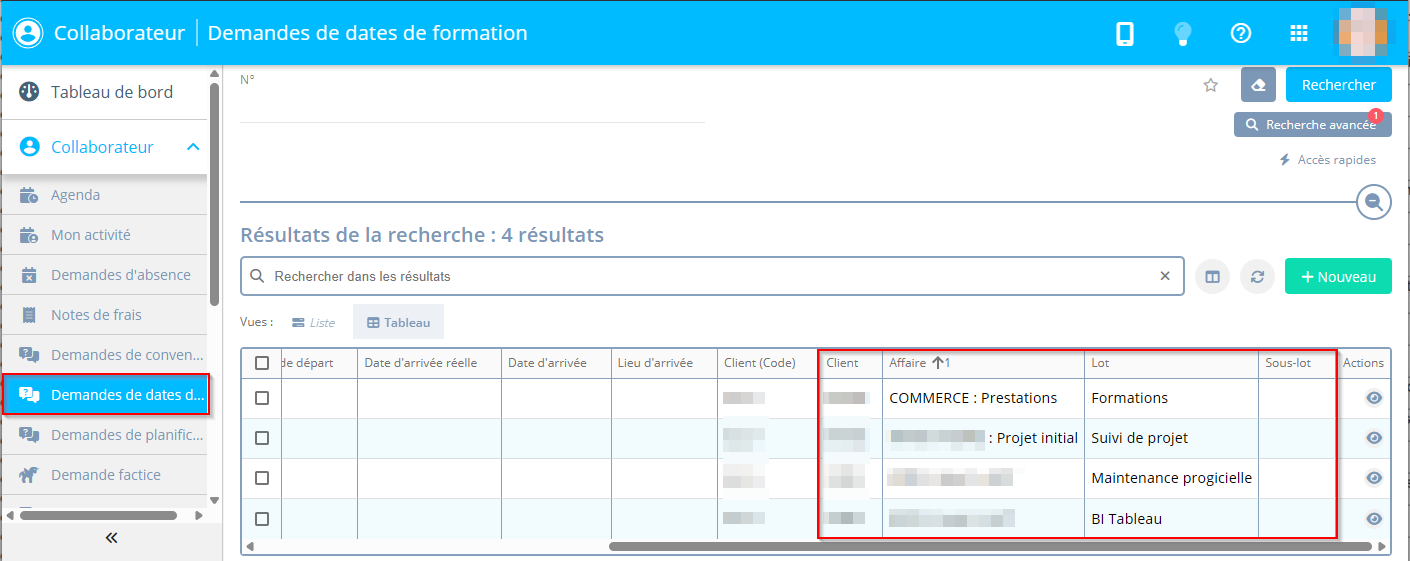Switch to the Liste view
This screenshot has width=1410, height=561.
tap(312, 323)
